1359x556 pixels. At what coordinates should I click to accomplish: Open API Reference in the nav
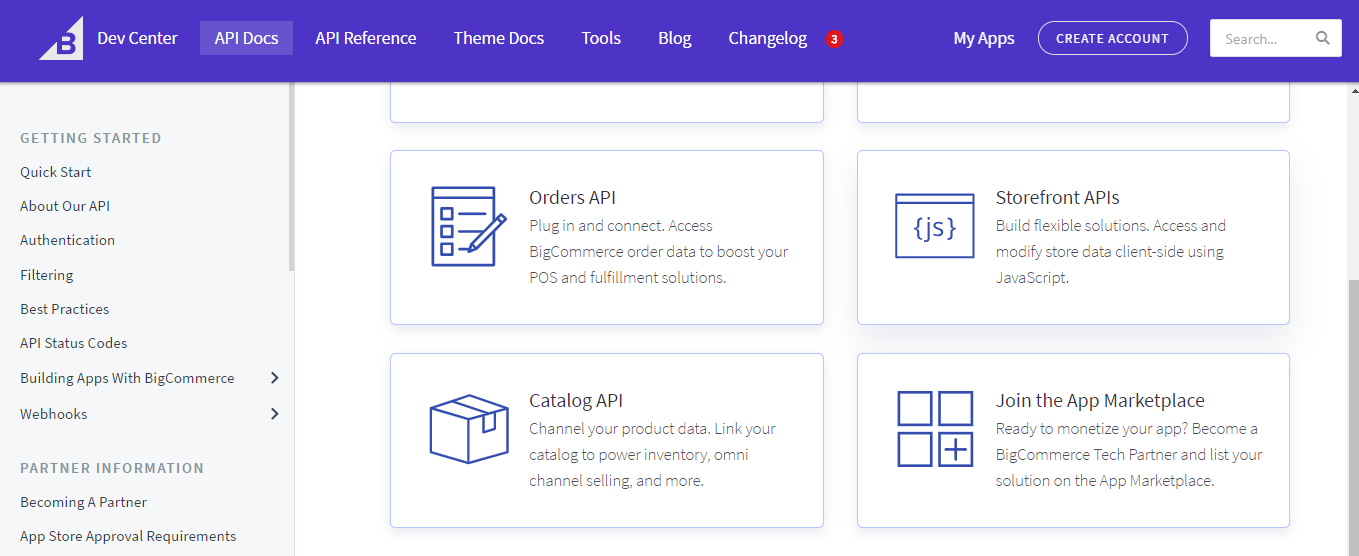pos(365,38)
